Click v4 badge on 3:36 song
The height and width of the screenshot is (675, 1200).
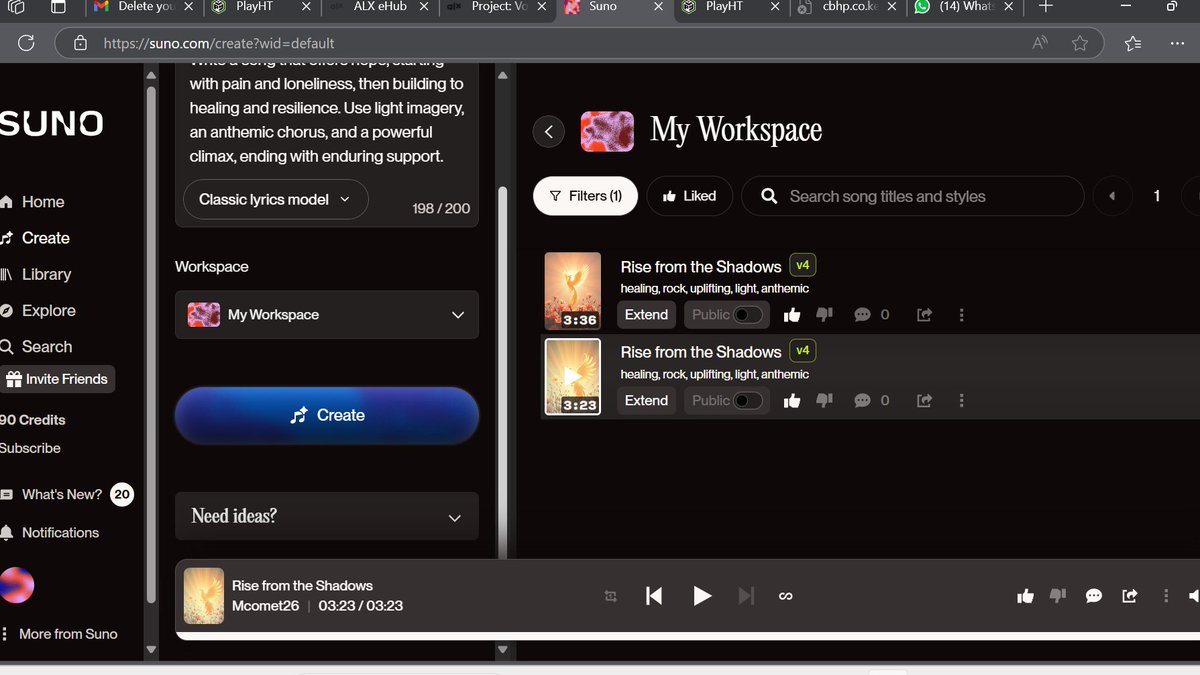[802, 266]
